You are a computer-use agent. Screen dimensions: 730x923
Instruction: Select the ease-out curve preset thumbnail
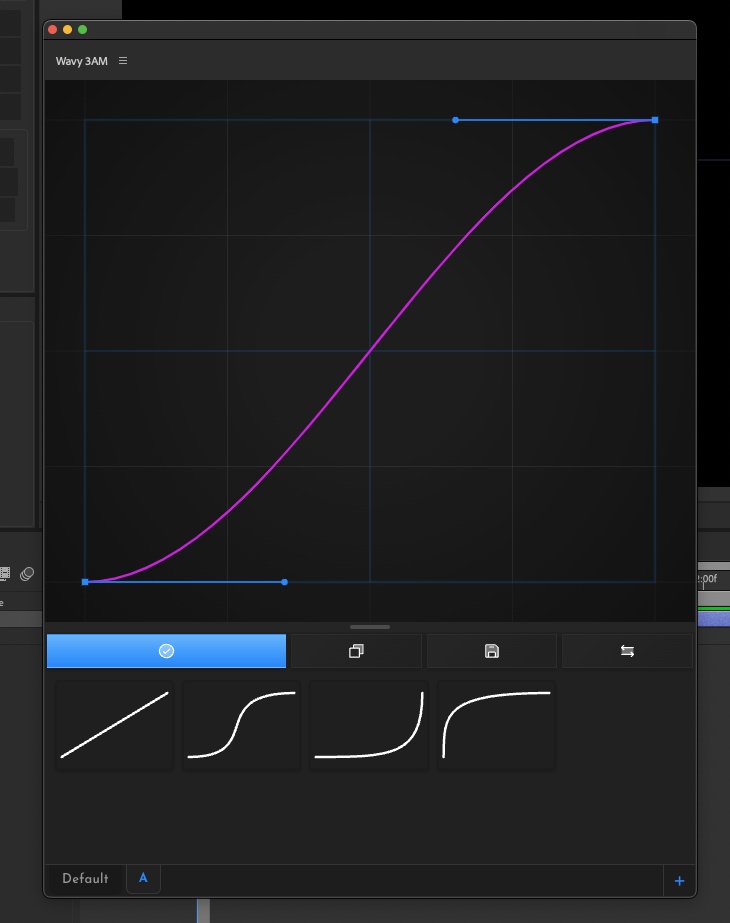coord(496,725)
